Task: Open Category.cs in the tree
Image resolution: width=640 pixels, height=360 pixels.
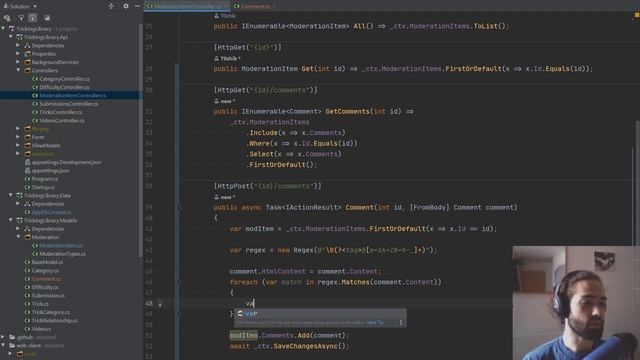Action: 45,271
